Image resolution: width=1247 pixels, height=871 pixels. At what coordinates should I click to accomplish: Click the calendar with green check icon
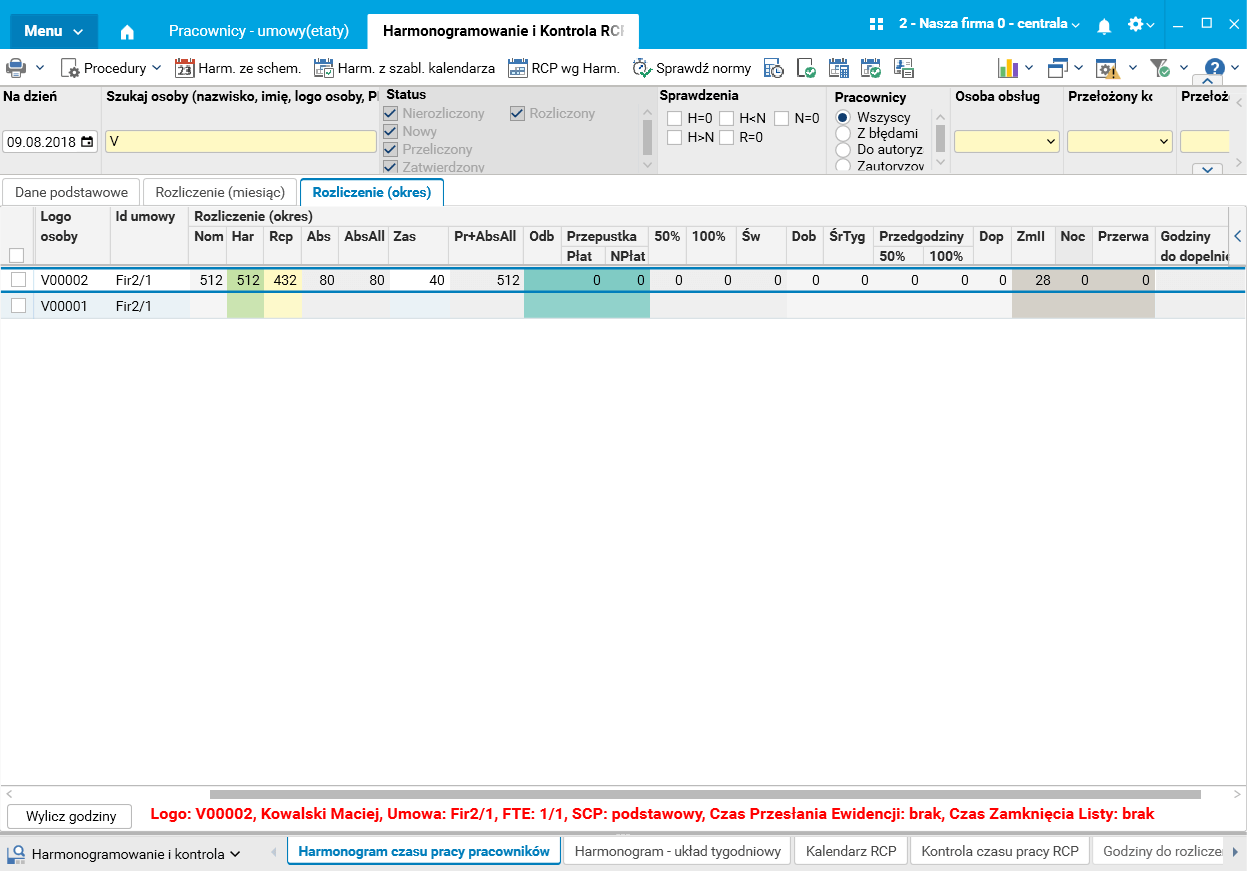point(871,68)
